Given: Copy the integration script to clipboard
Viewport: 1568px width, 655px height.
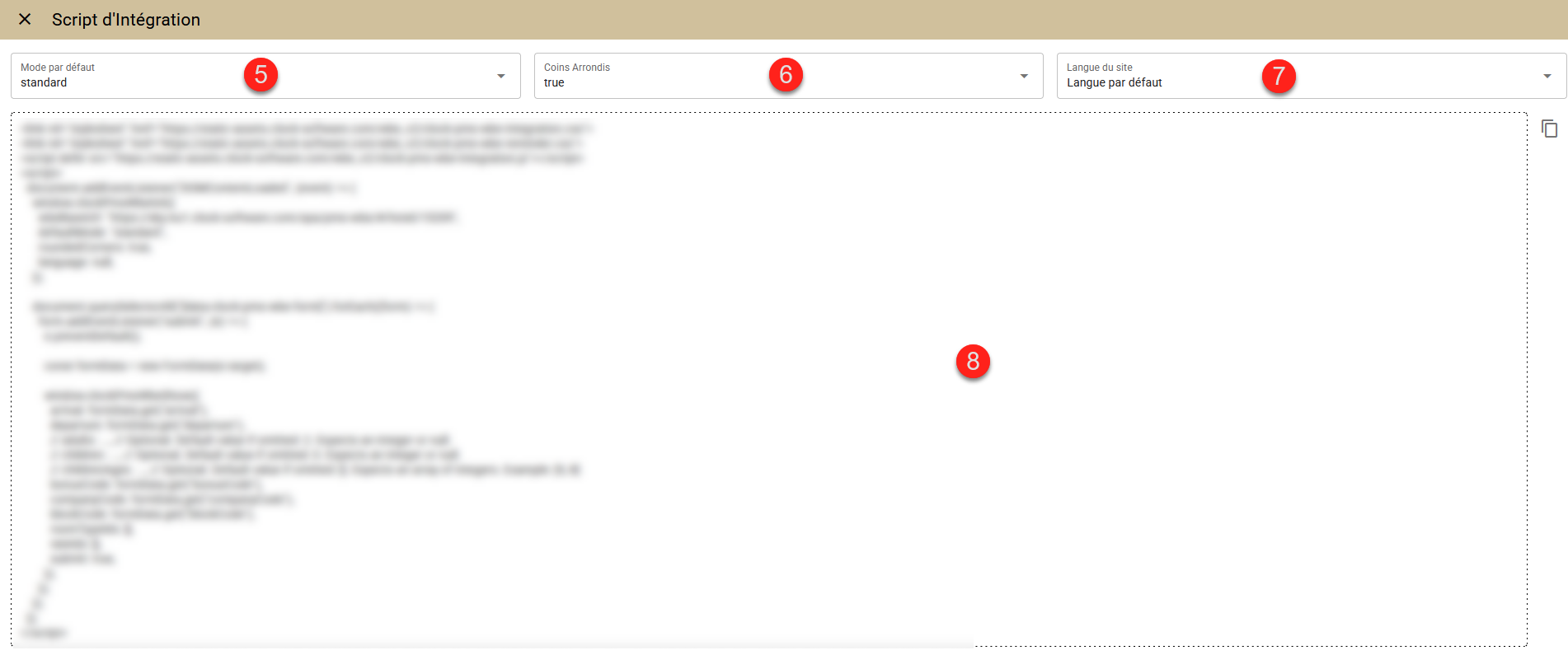Looking at the screenshot, I should pyautogui.click(x=1549, y=129).
